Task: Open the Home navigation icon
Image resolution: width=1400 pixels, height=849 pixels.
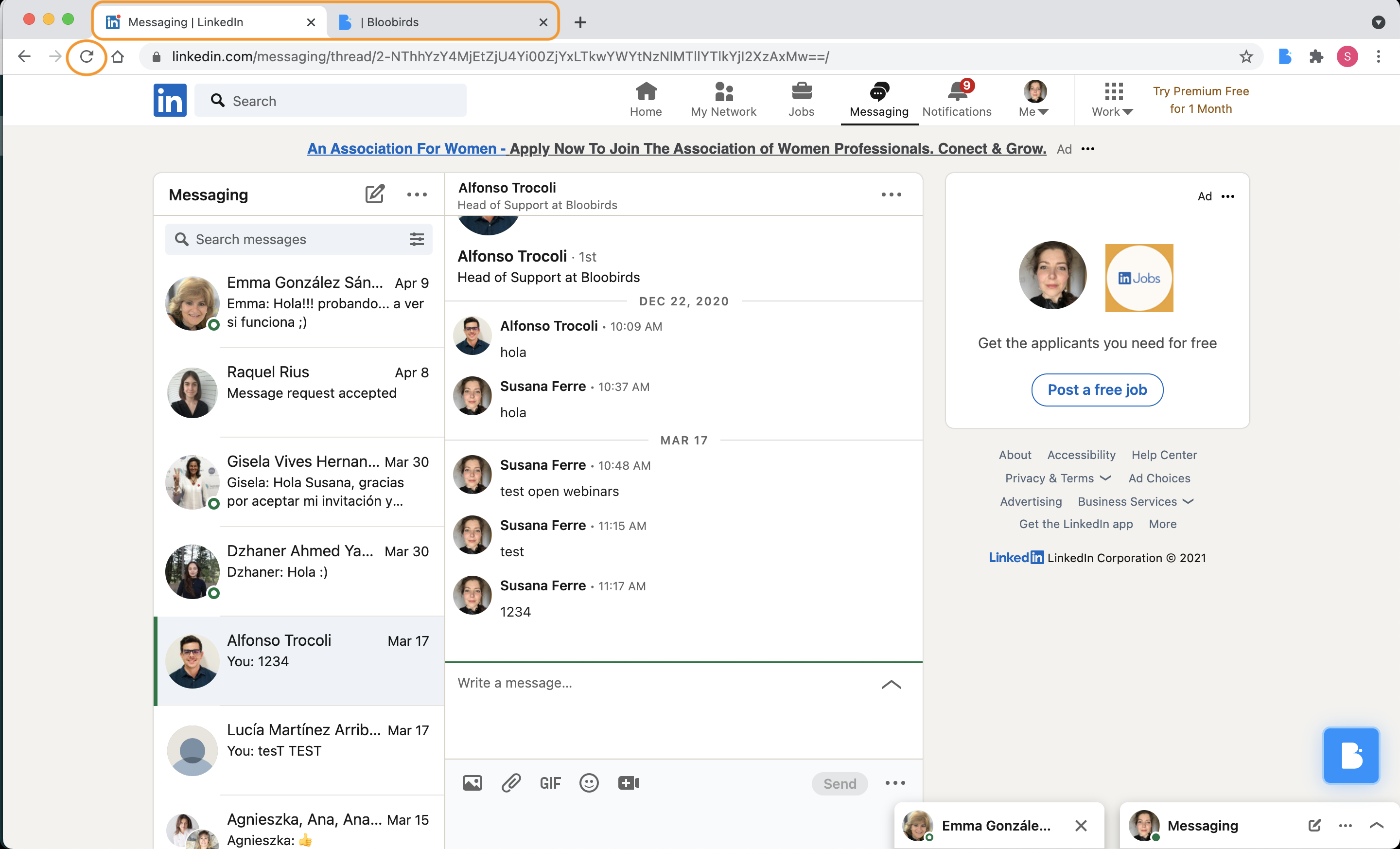Action: click(646, 100)
